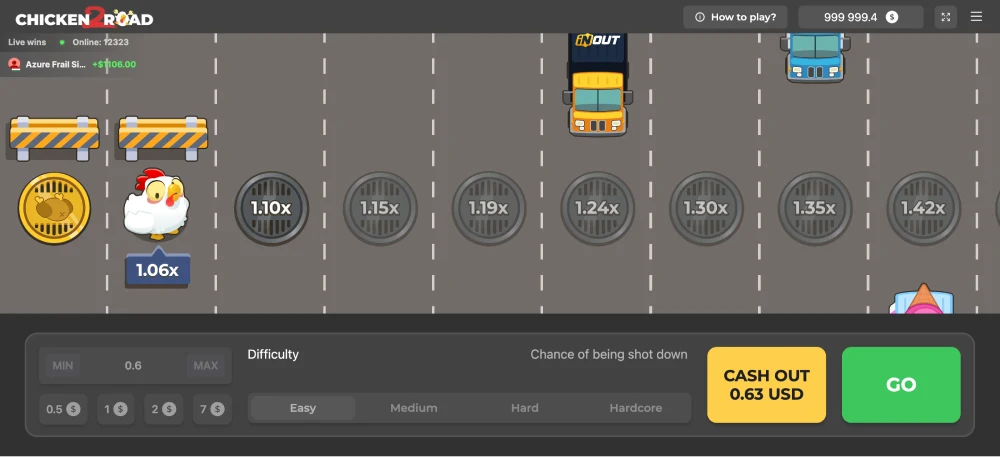
Task: Click the pink vehicle at the bottom of the road
Action: [922, 300]
